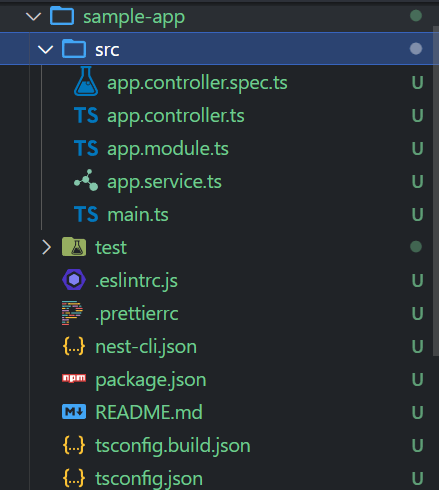Screen dimensions: 439x490
Task: Click the Markdown icon beside README.md
Action: tap(74, 412)
